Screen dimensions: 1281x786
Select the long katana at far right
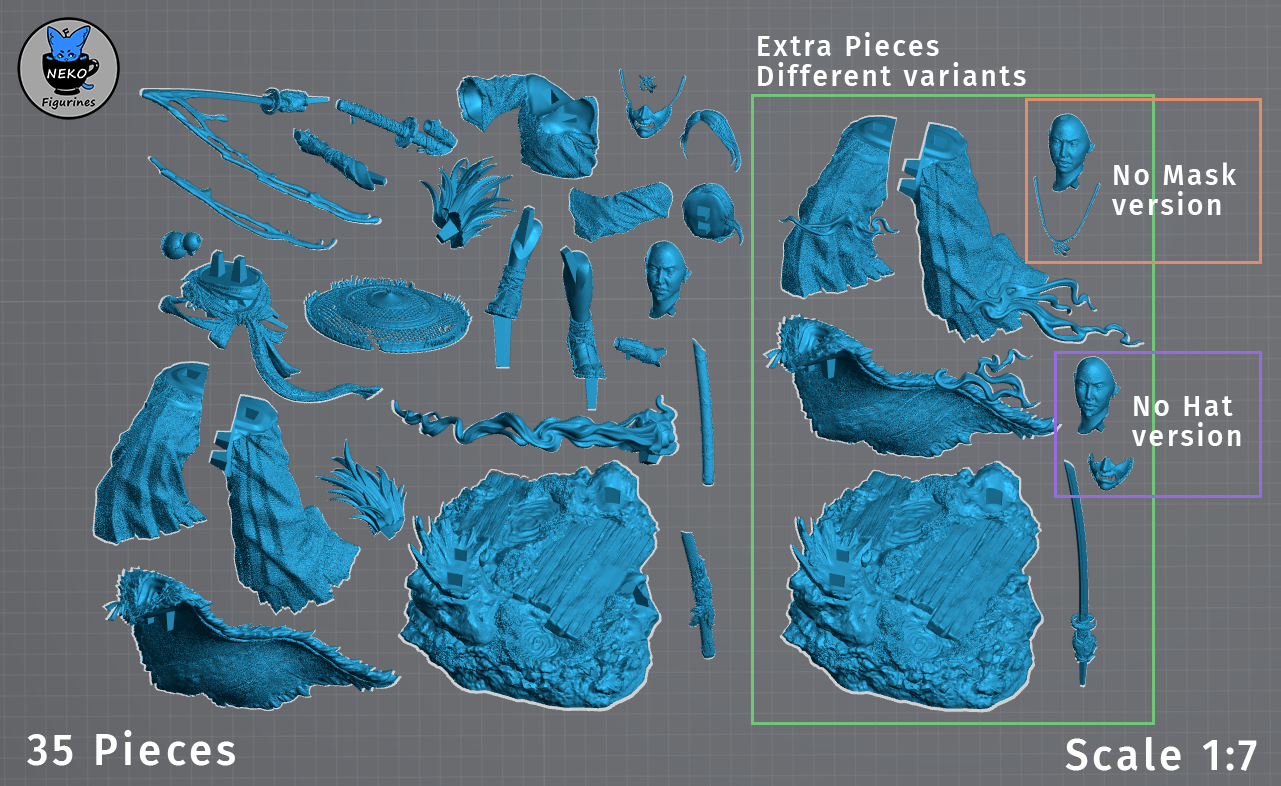(1080, 580)
